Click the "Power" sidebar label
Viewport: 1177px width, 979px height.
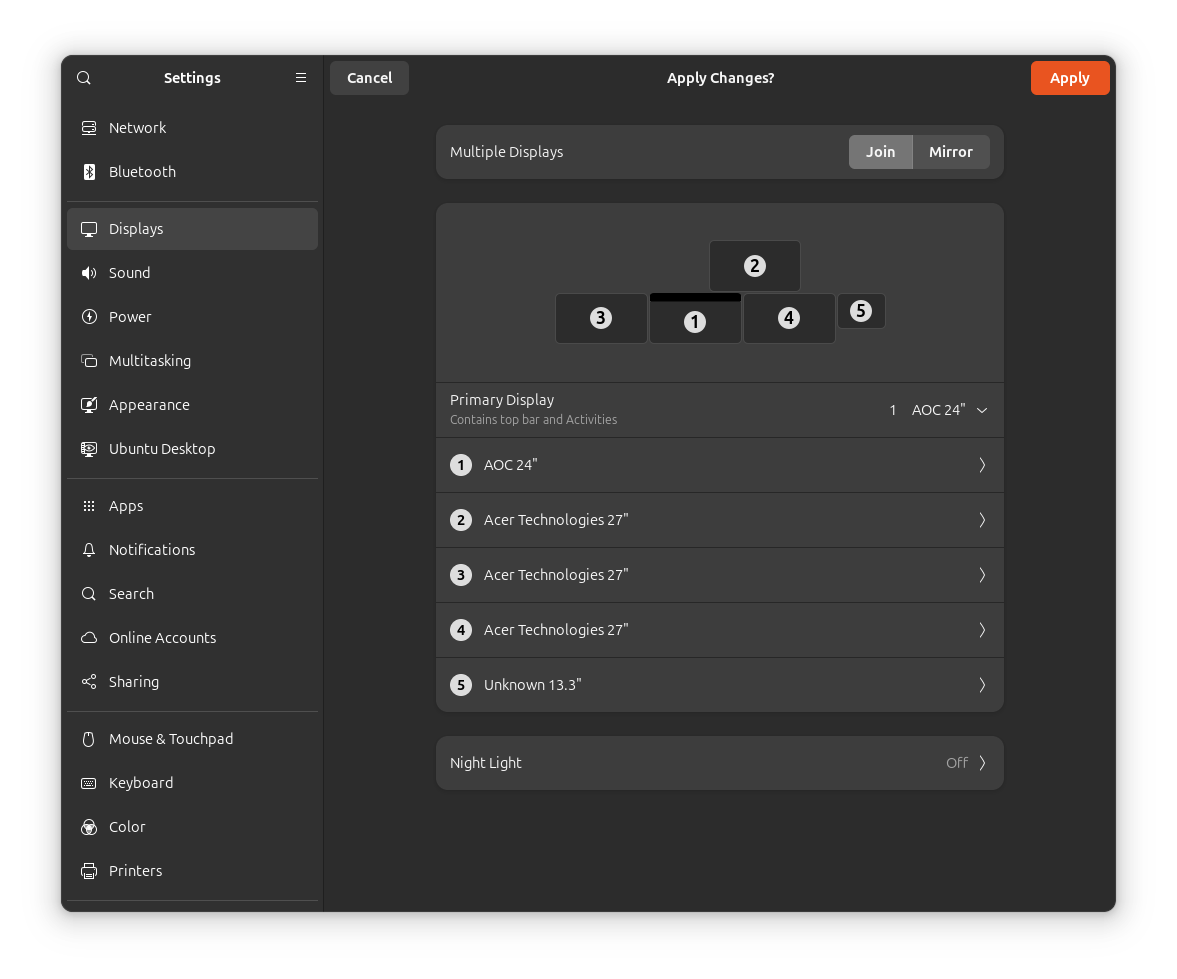click(131, 317)
